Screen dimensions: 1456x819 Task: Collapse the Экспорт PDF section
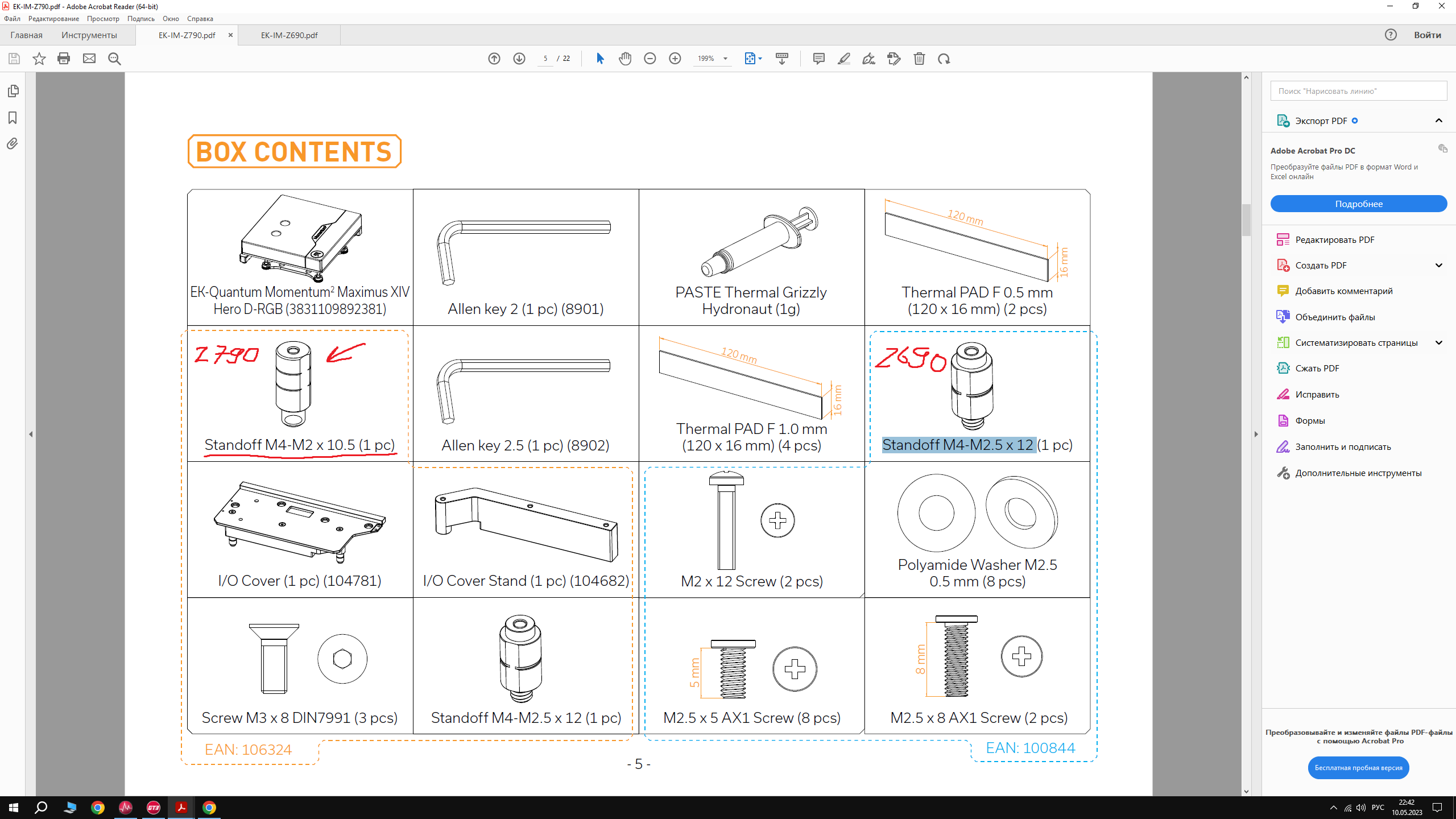[x=1439, y=121]
